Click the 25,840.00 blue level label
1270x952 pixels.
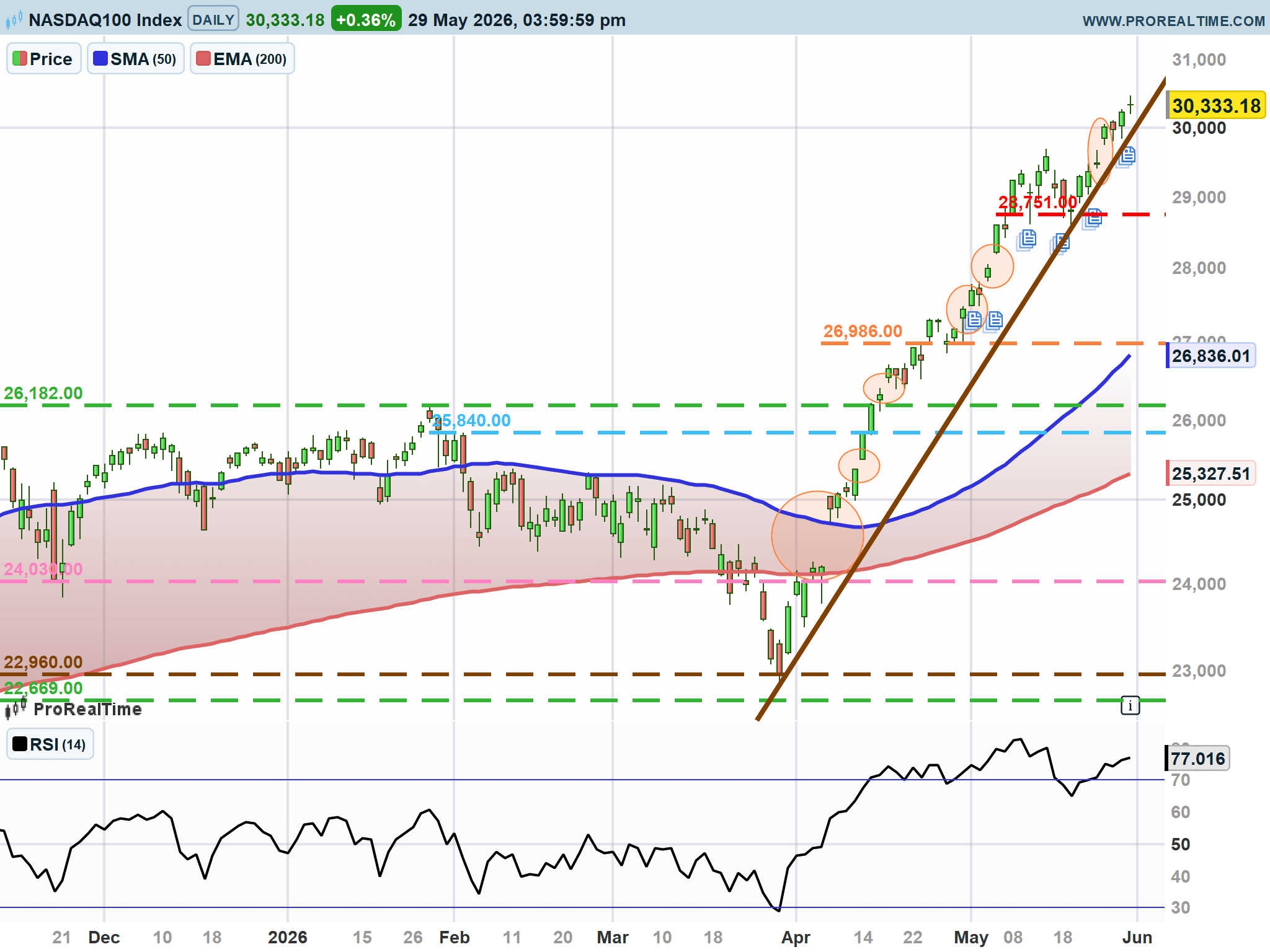(471, 420)
